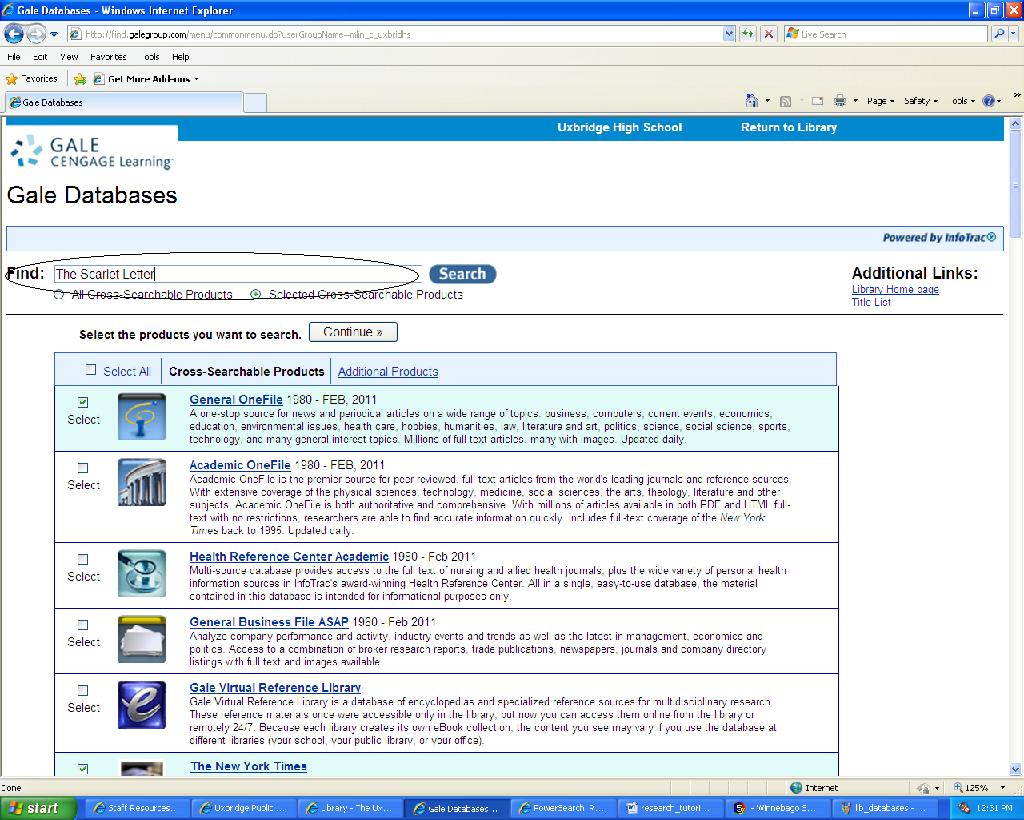Click the Internet zone globe icon in status bar
This screenshot has height=820, width=1024.
[795, 788]
